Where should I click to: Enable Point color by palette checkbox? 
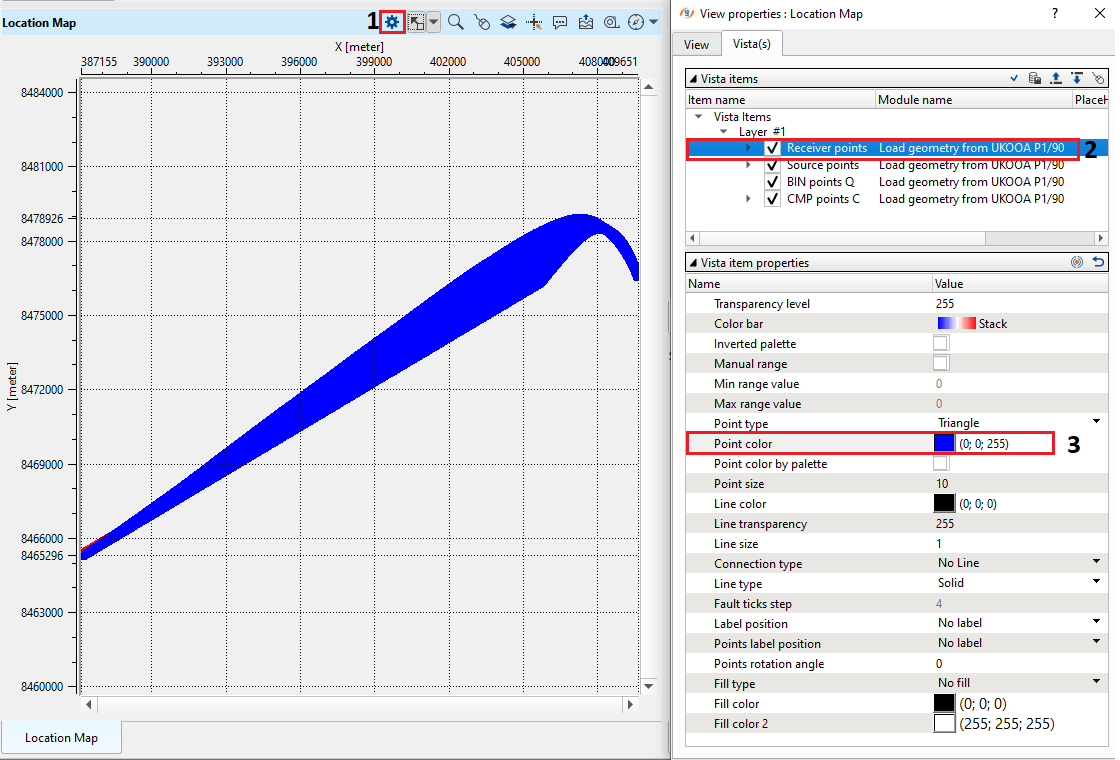941,464
